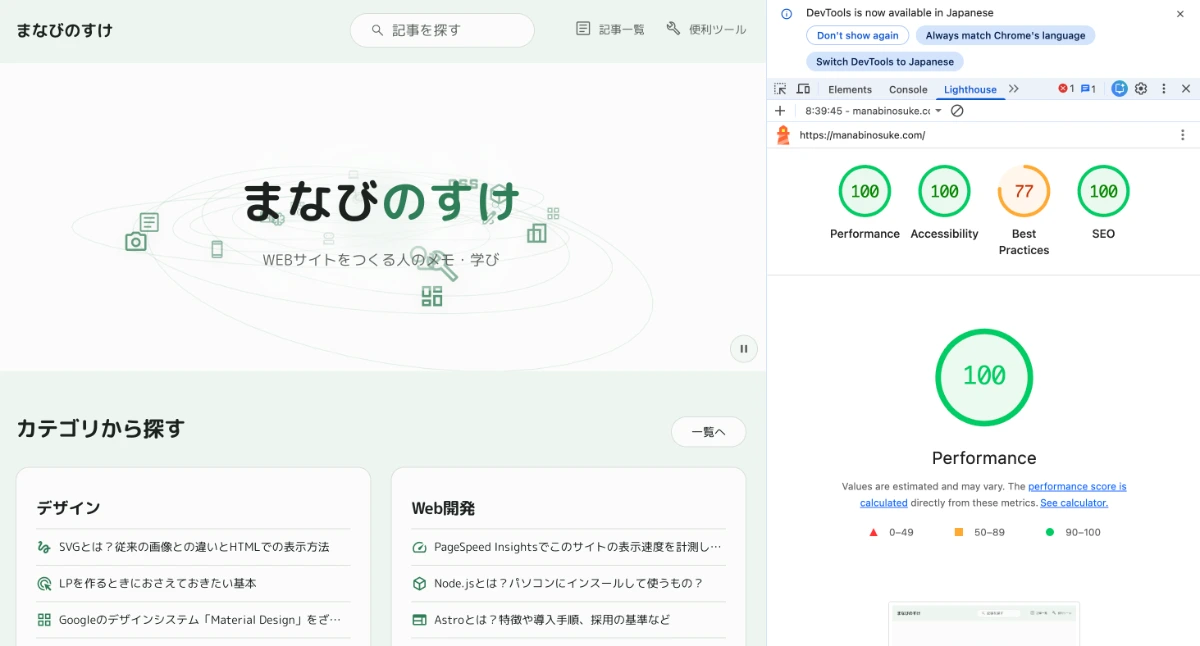1200x646 pixels.
Task: Open the Google Material Design article
Action: tap(193, 620)
